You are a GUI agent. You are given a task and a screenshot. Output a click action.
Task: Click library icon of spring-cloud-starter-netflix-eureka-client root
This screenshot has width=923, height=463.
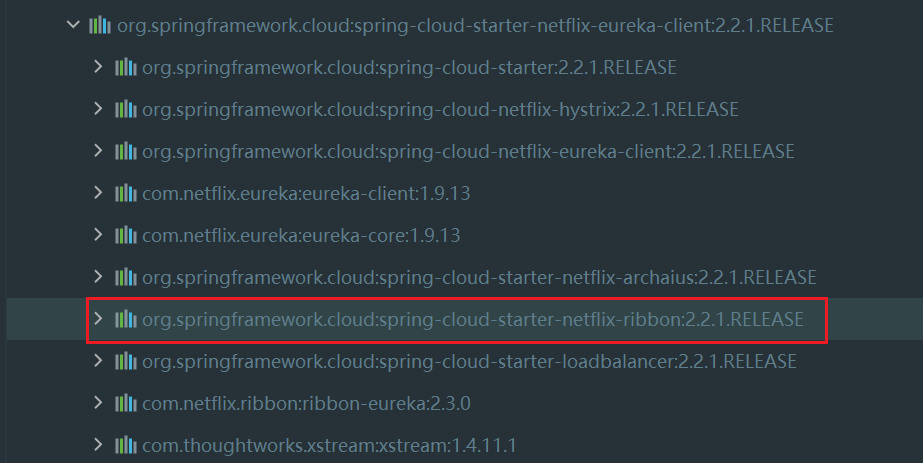99,25
